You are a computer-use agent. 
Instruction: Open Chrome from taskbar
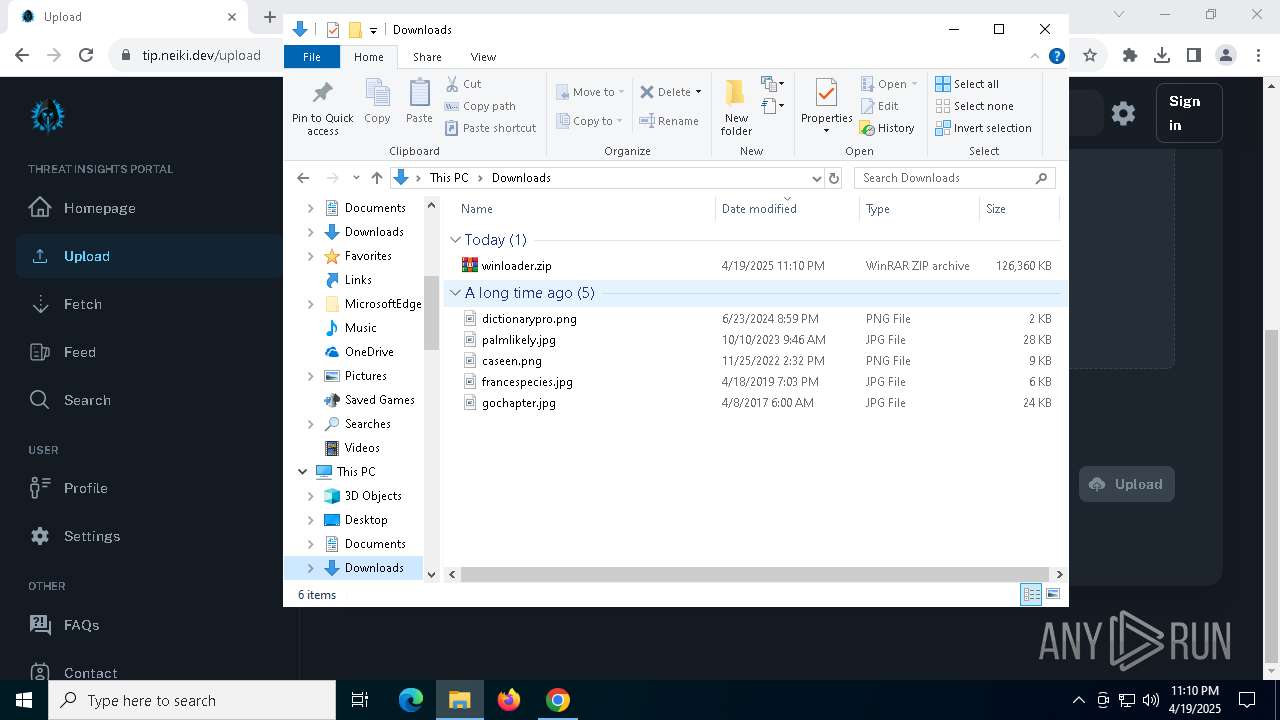[558, 700]
